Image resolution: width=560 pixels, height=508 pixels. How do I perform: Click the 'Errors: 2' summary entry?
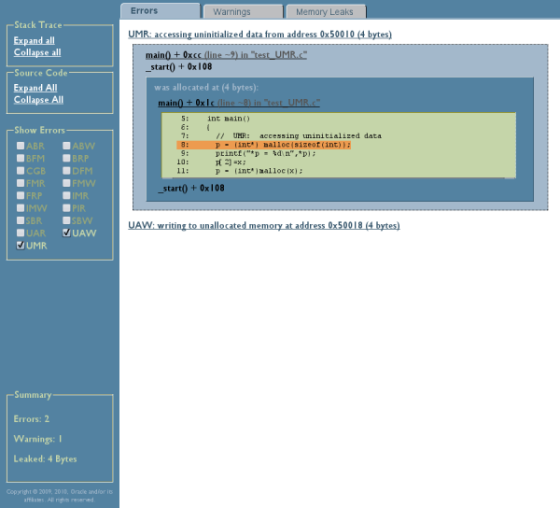pos(31,419)
